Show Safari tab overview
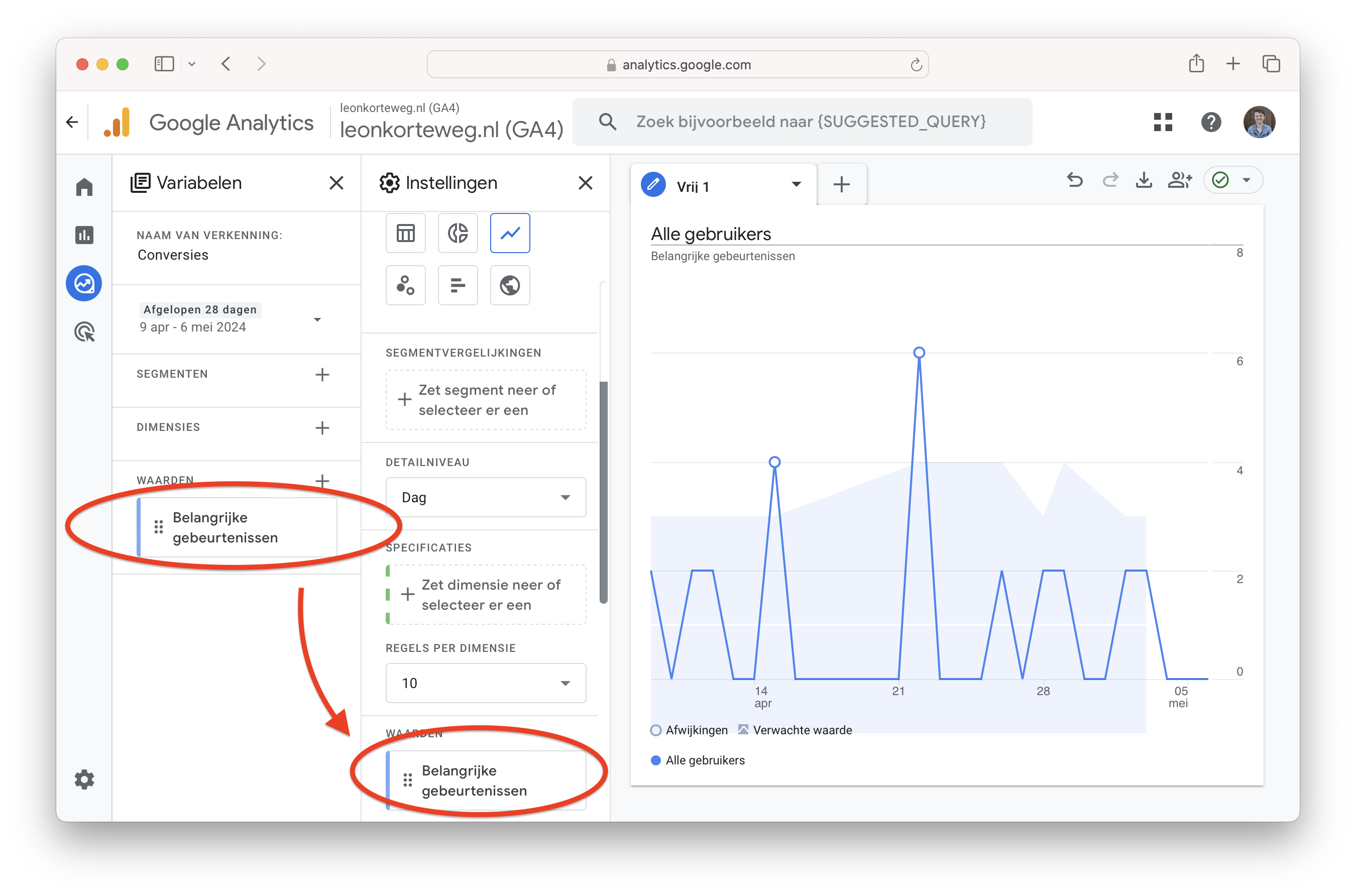The height and width of the screenshot is (896, 1356). pos(1271,64)
